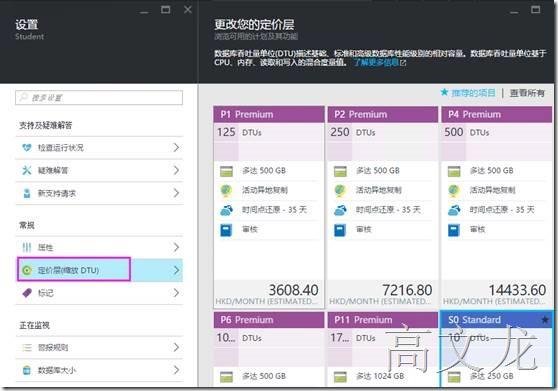Expand the troubleshooting row chevron
Image resolution: width=558 pixels, height=391 pixels.
coord(176,170)
